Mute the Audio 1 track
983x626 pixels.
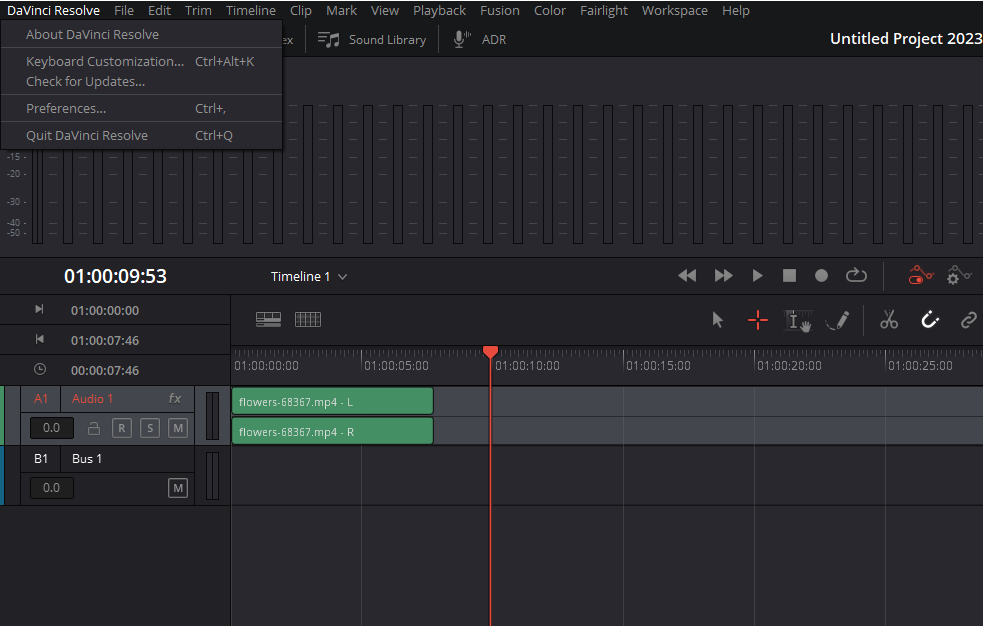[178, 429]
